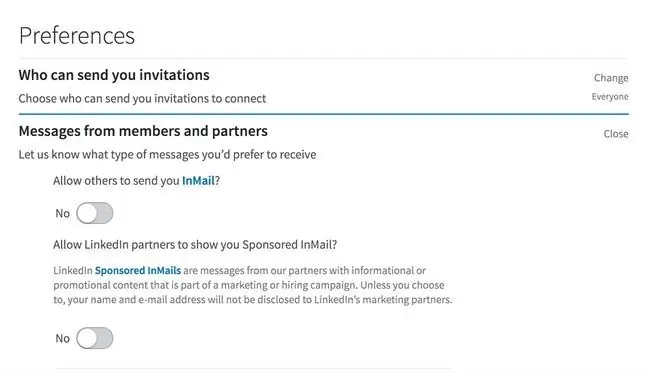This screenshot has height=373, width=650.
Task: Click the 'Allow others to send you' question text
Action: click(116, 181)
